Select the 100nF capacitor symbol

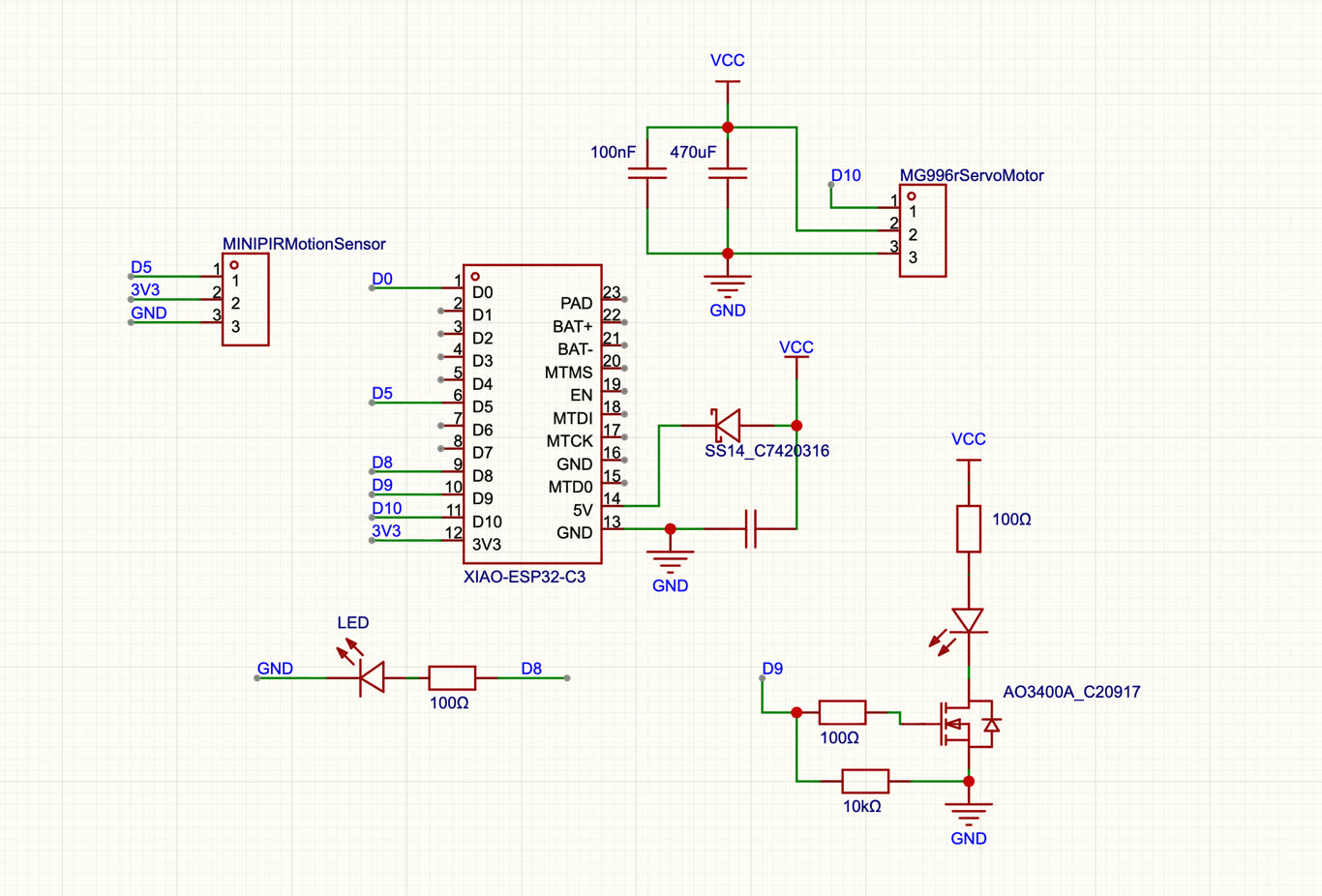[x=647, y=174]
